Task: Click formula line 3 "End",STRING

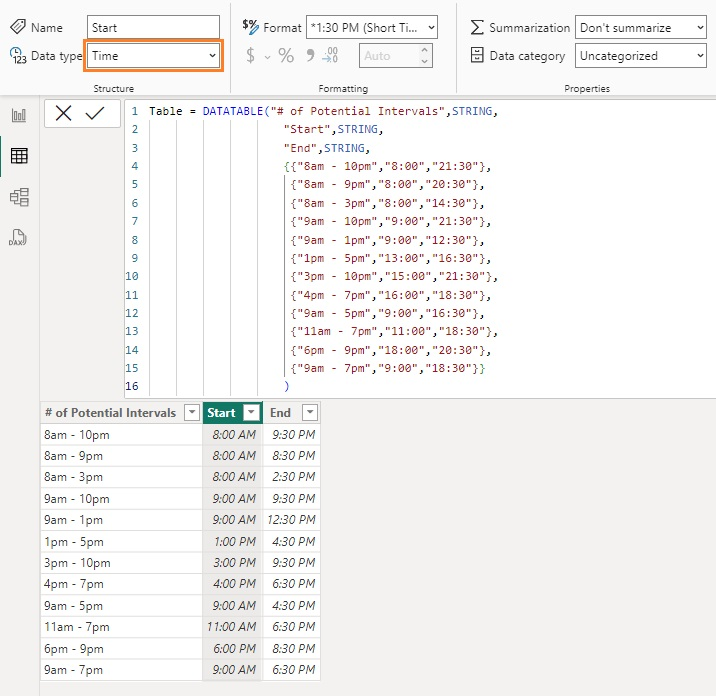Action: tap(326, 148)
